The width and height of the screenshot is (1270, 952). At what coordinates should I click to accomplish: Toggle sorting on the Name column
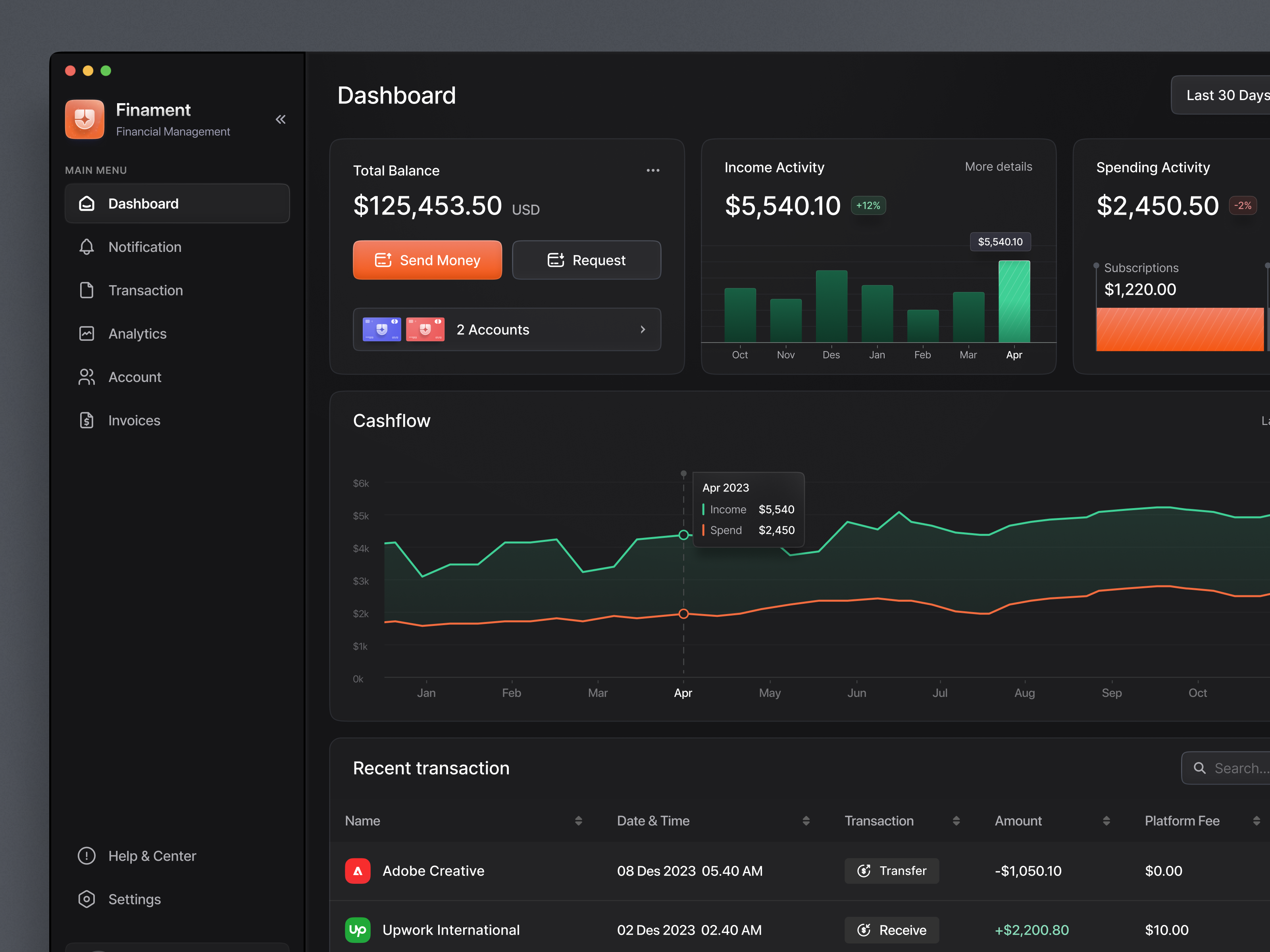click(x=578, y=821)
